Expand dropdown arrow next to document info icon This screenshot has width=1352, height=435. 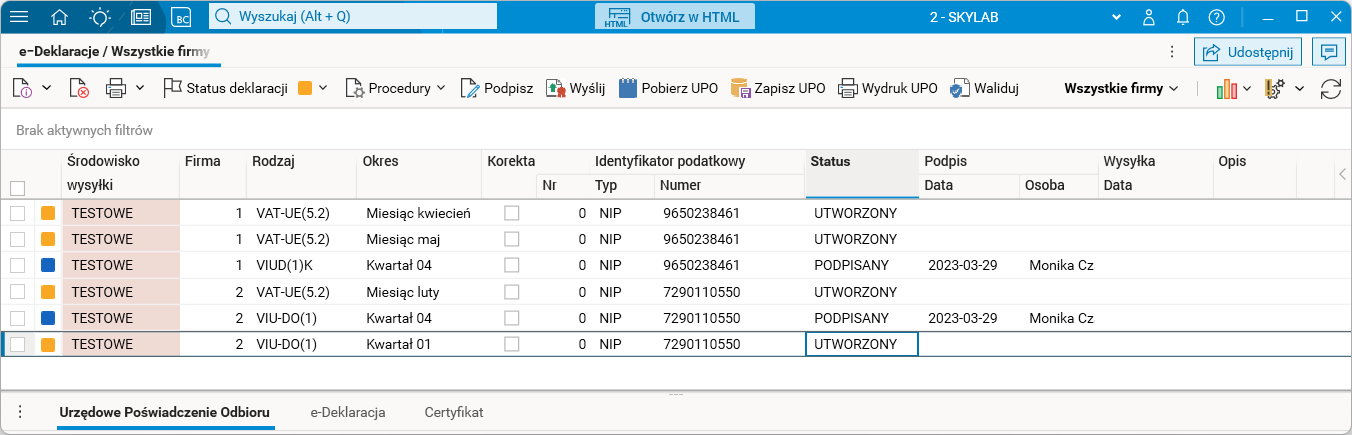pyautogui.click(x=47, y=88)
